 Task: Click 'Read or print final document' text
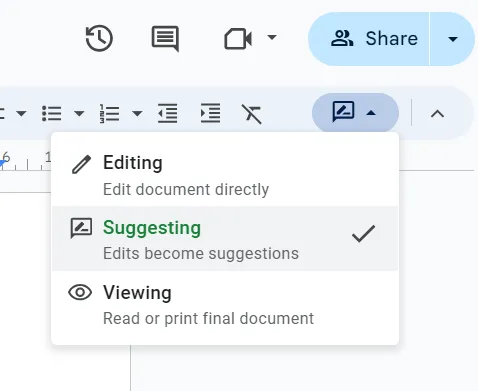(209, 318)
